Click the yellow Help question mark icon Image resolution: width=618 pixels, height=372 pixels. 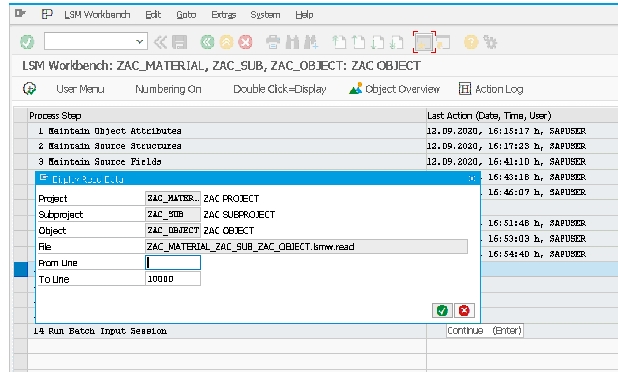[471, 42]
